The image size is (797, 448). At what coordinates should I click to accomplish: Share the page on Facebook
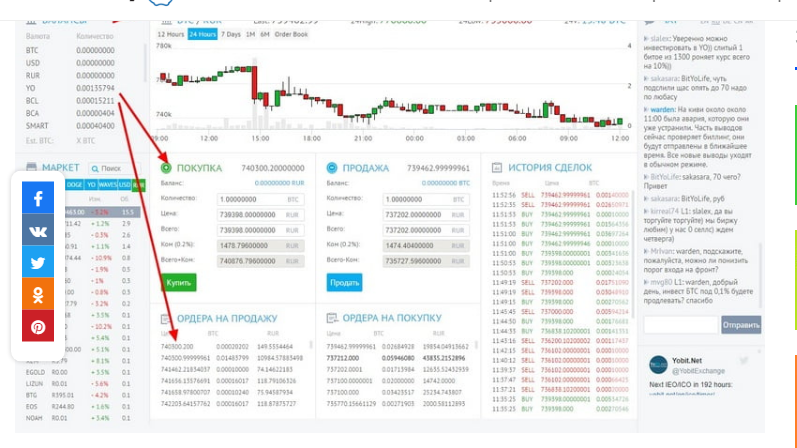pyautogui.click(x=38, y=199)
